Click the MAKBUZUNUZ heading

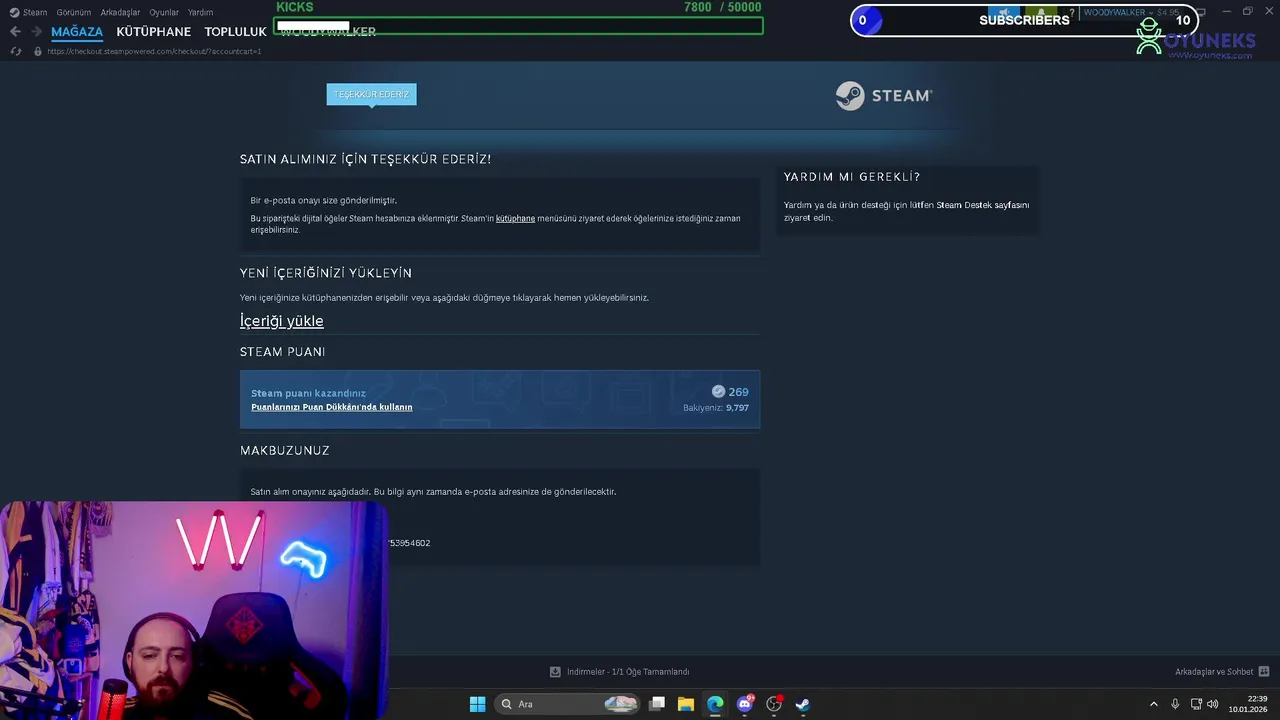coord(285,451)
